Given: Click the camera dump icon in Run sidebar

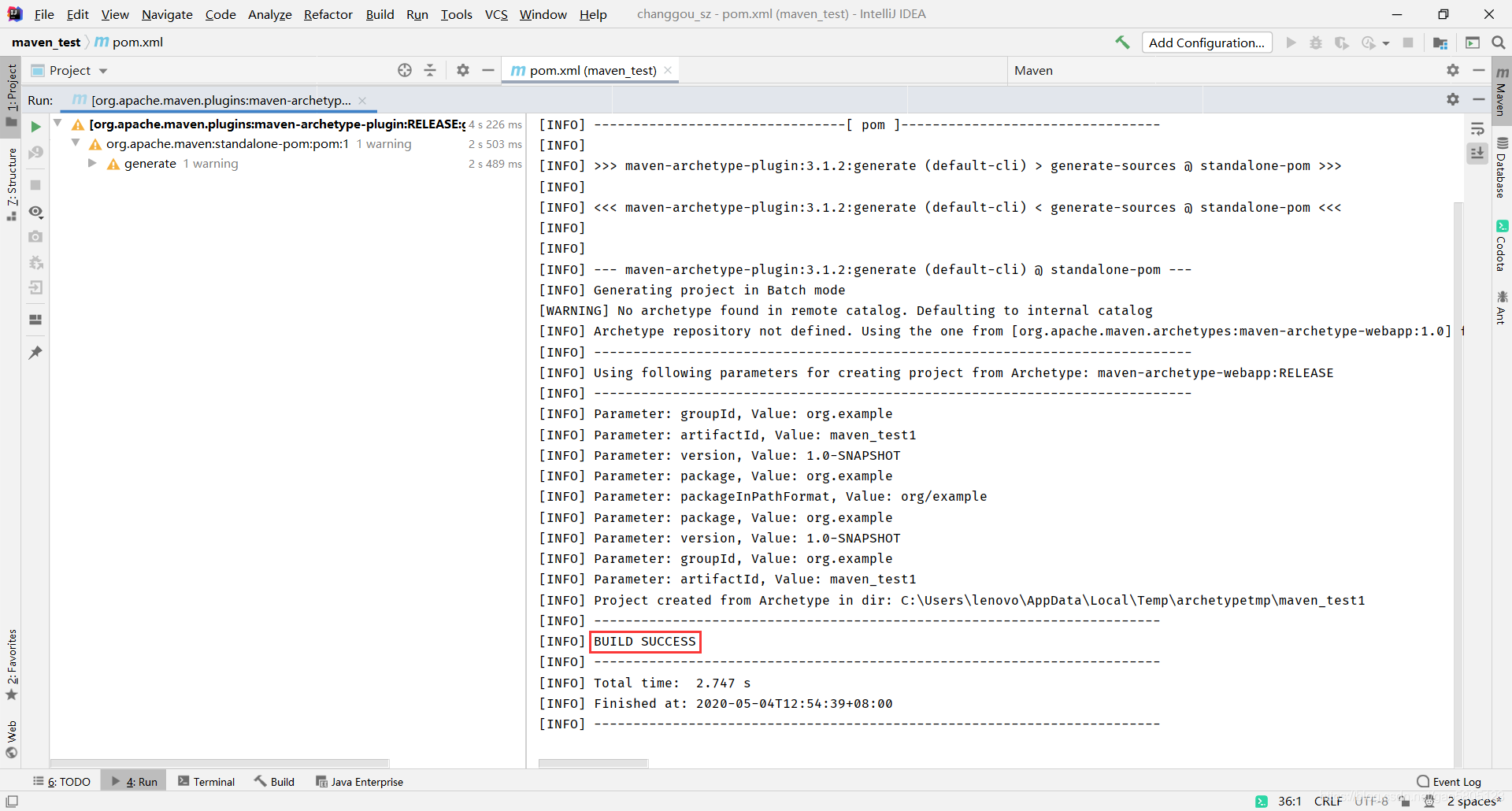Looking at the screenshot, I should 35,236.
